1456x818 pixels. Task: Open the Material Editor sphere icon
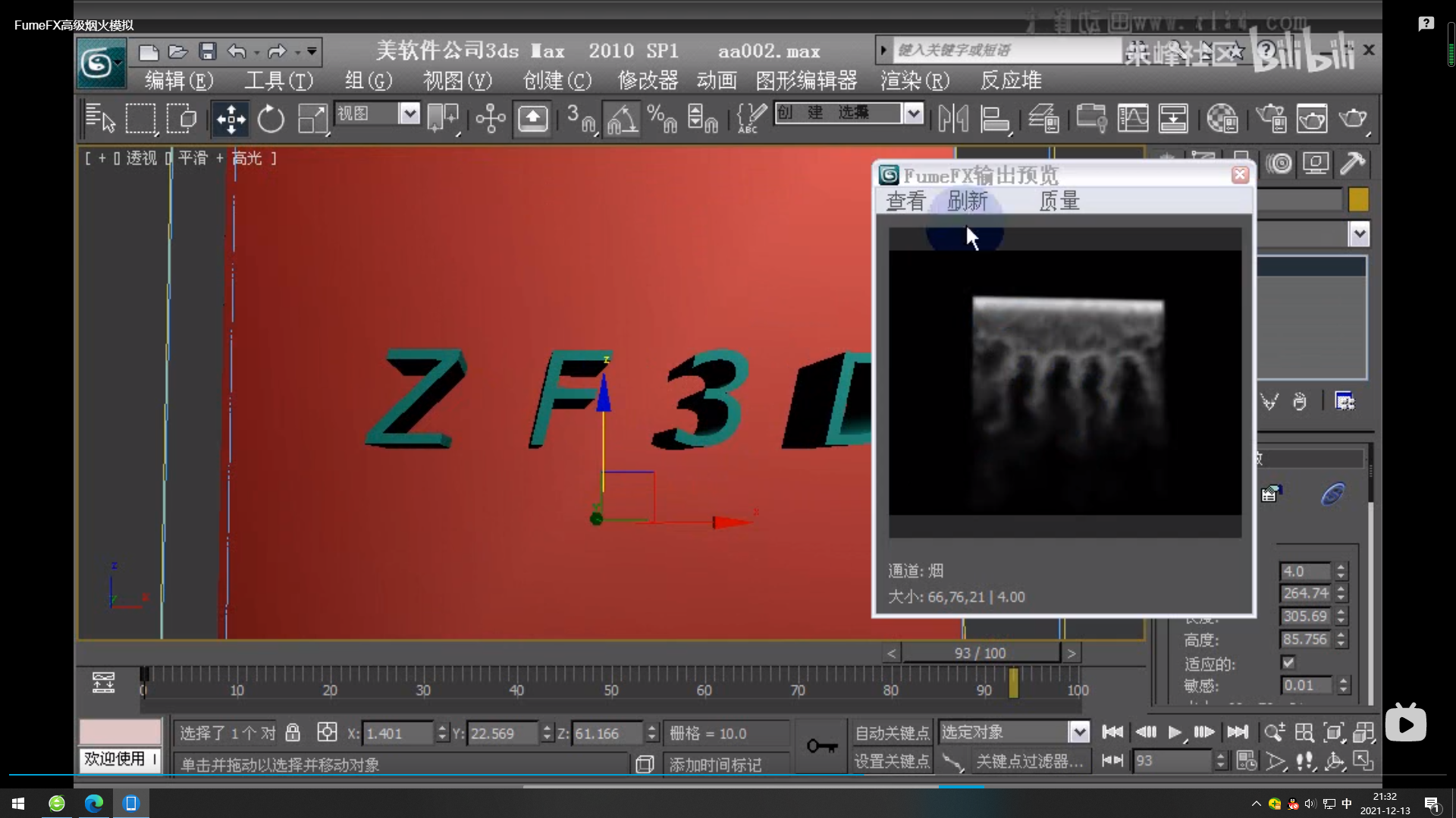click(1222, 119)
